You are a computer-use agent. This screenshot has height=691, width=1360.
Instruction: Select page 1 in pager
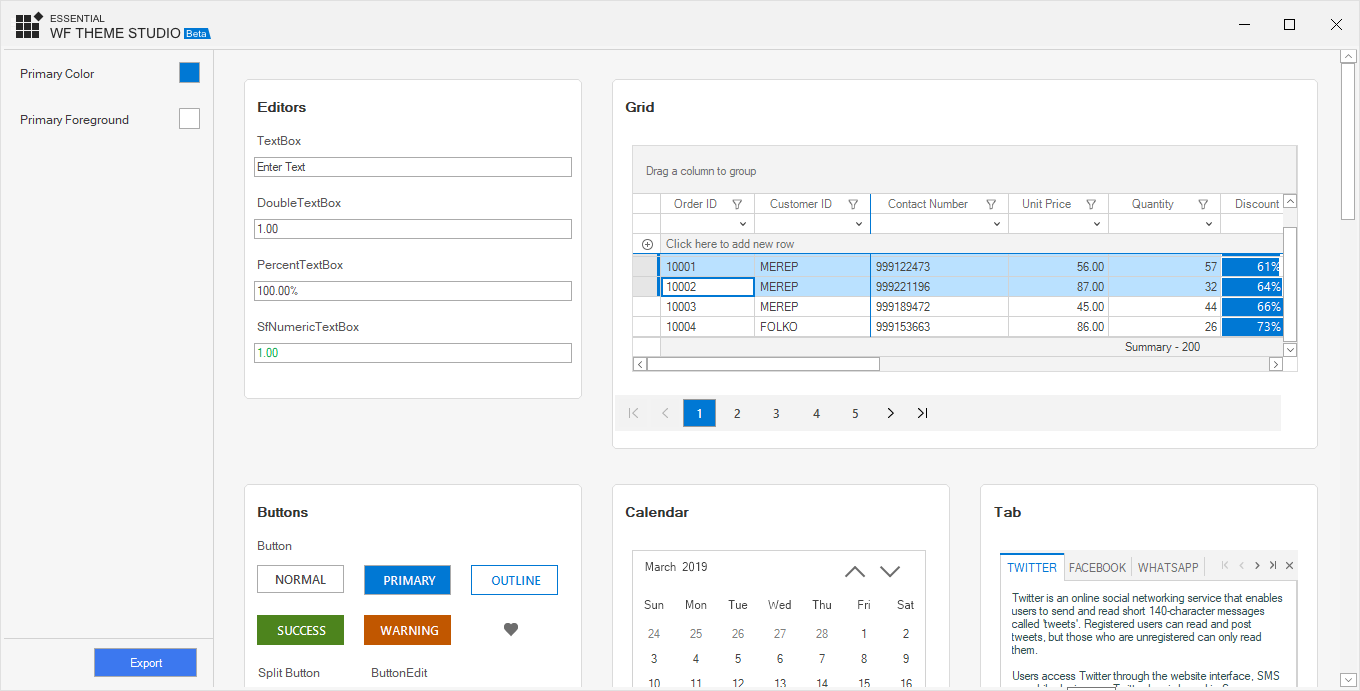(699, 413)
